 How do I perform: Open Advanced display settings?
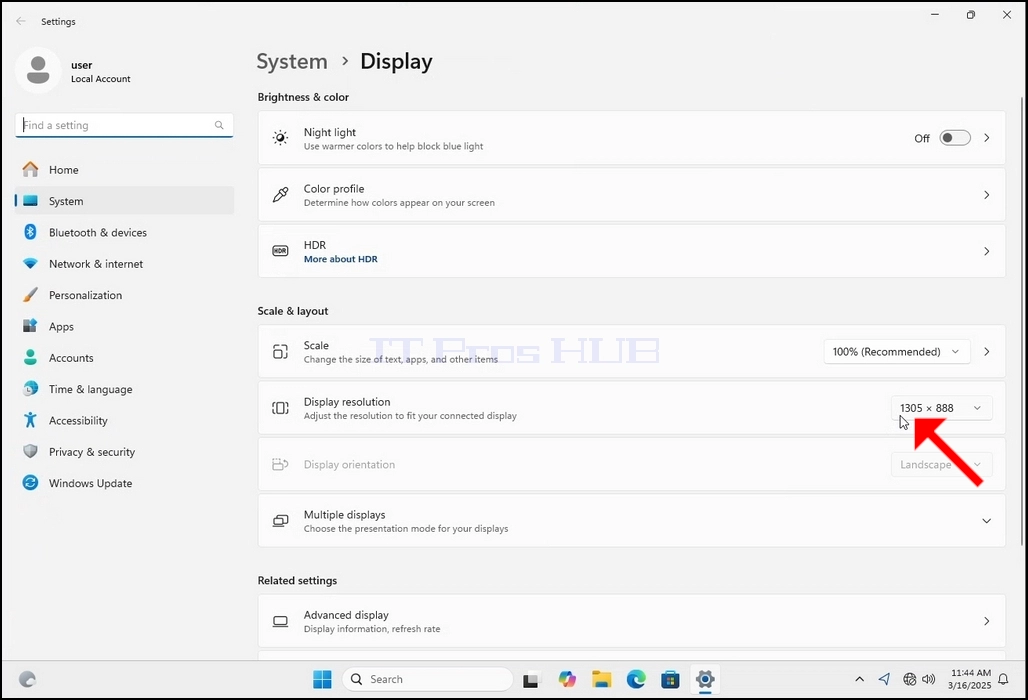(631, 621)
